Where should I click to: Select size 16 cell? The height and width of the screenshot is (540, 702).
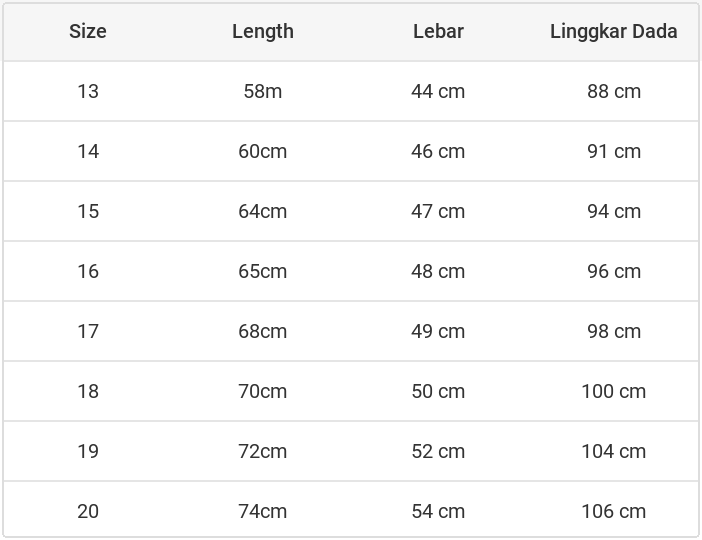[88, 271]
